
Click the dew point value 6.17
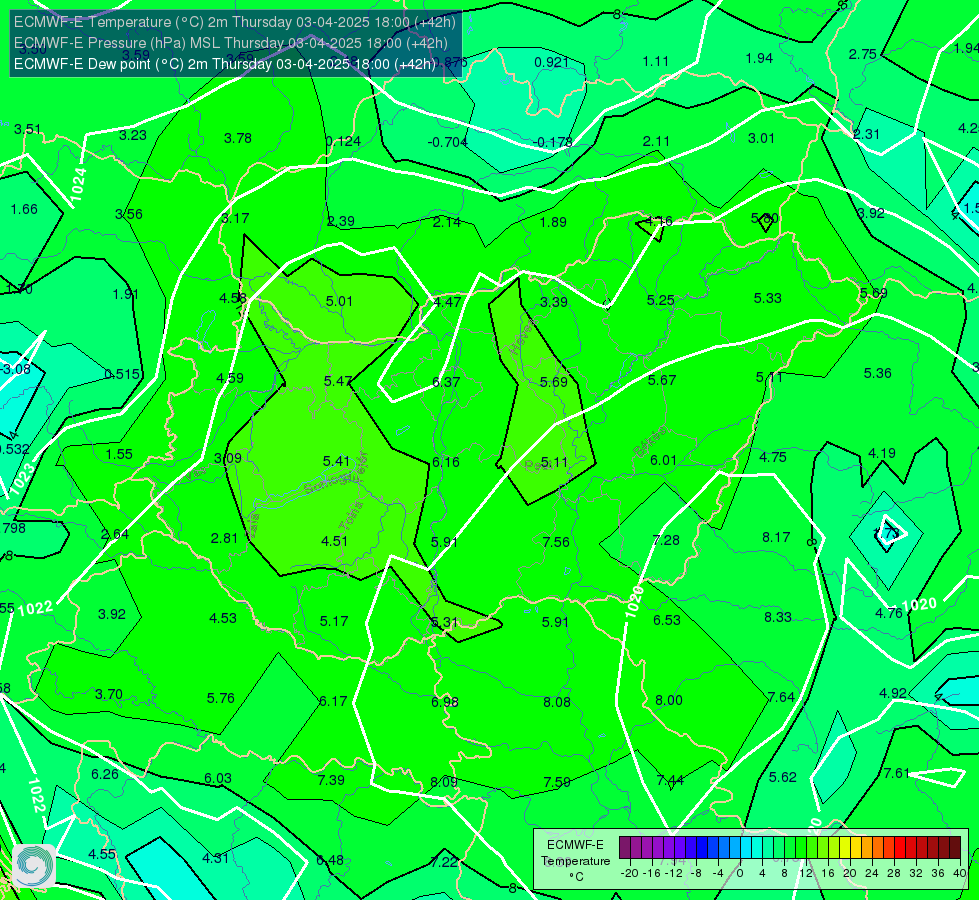(x=333, y=701)
